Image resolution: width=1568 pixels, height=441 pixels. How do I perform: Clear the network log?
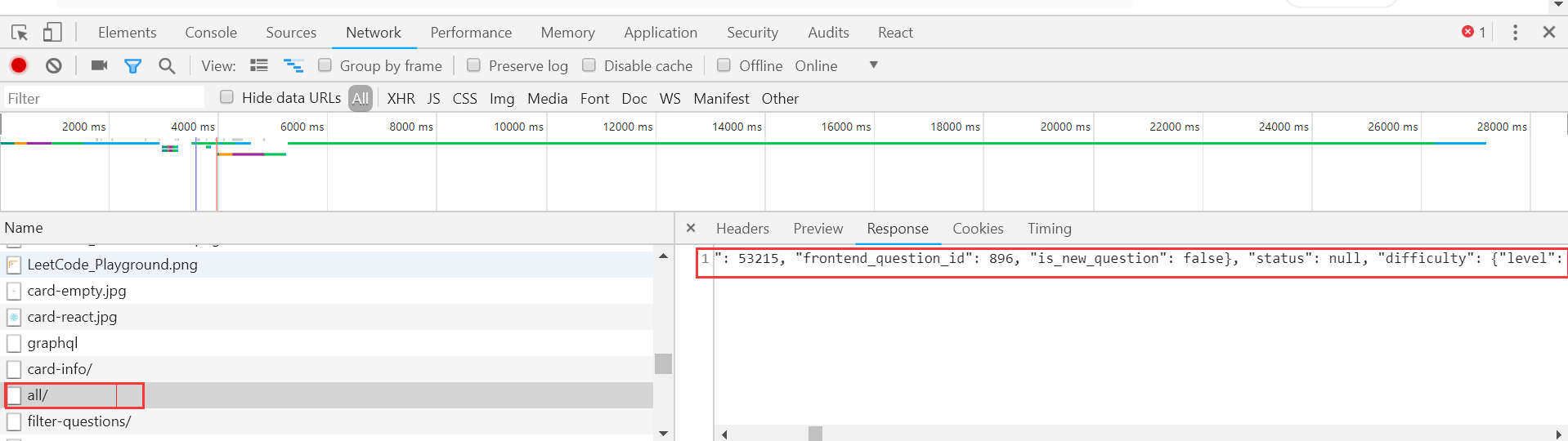[x=54, y=65]
